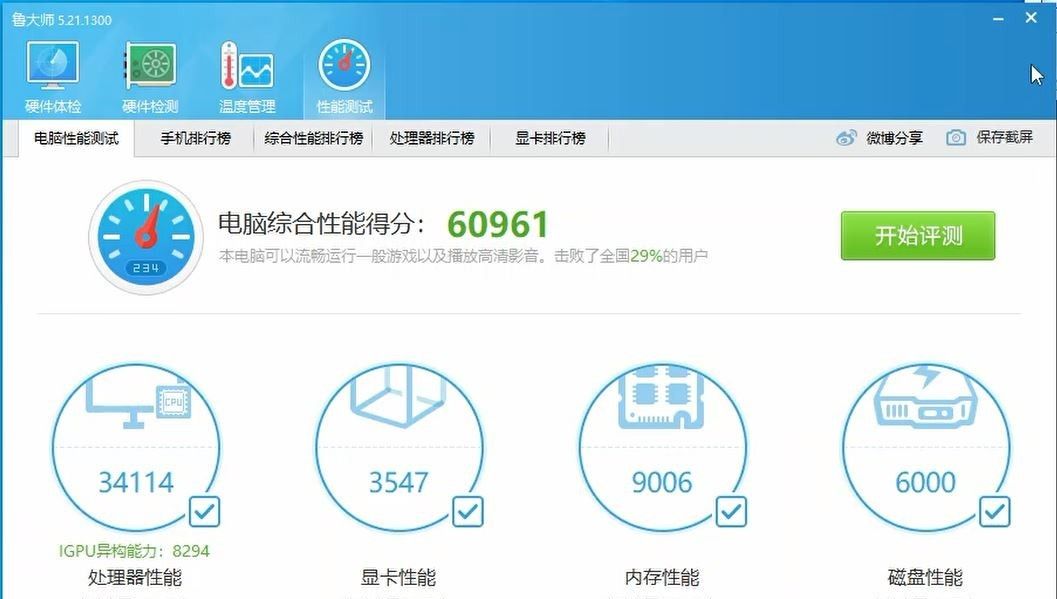The height and width of the screenshot is (599, 1057).
Task: Select the 性能测试 performance test icon
Action: tap(343, 70)
